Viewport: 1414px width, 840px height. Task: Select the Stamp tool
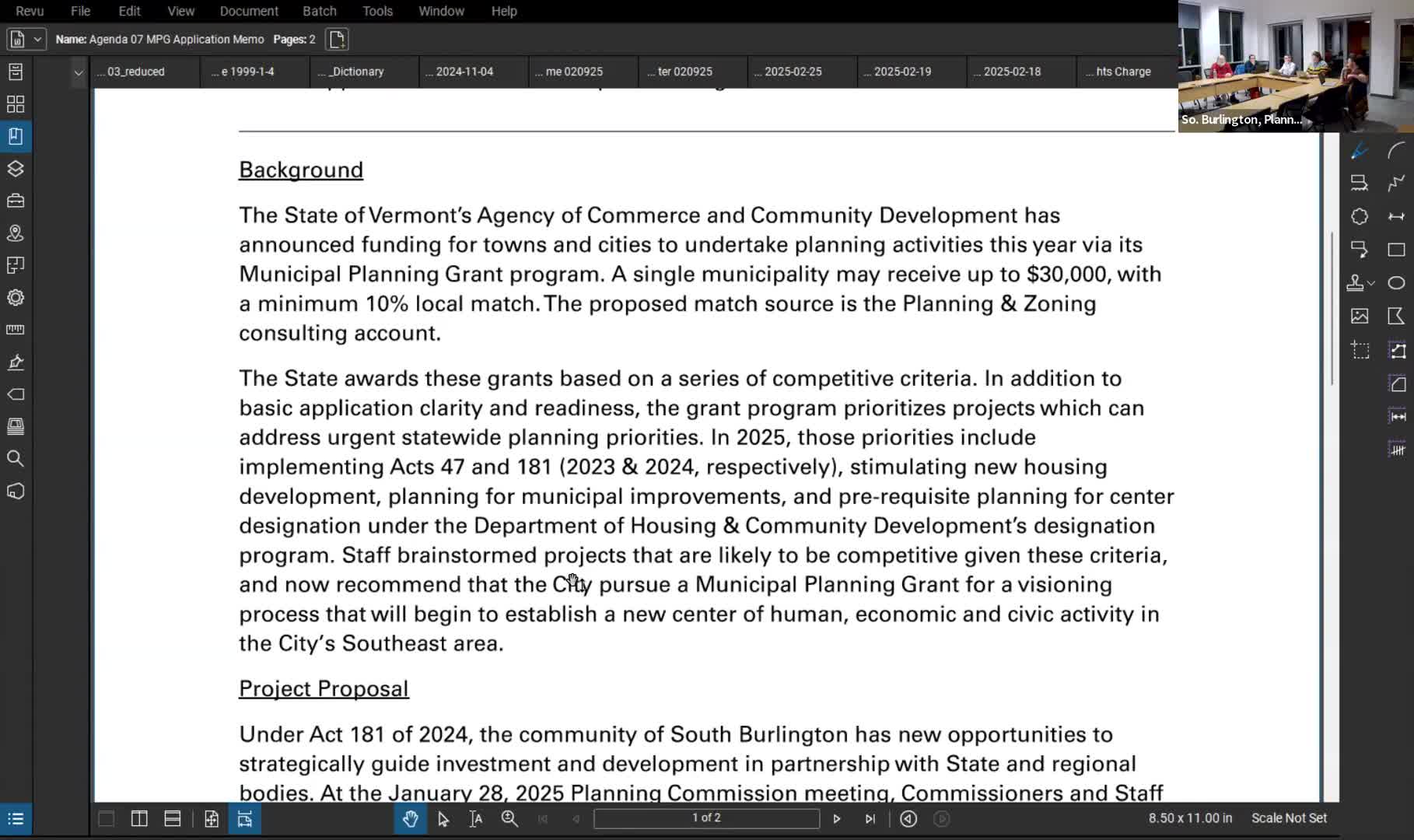(1356, 283)
